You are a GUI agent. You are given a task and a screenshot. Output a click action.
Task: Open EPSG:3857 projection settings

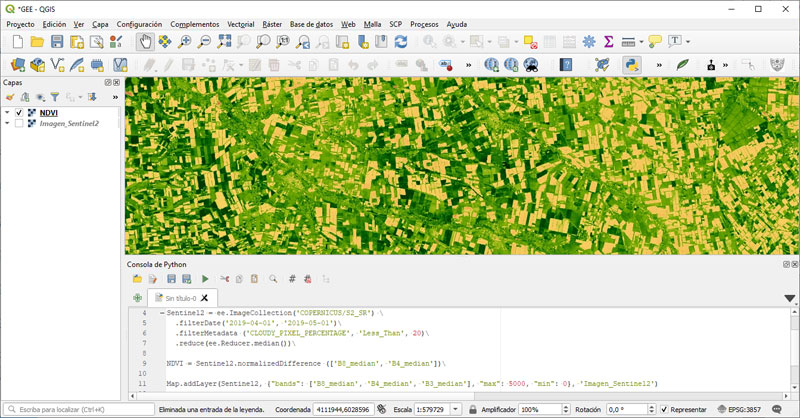click(x=739, y=409)
